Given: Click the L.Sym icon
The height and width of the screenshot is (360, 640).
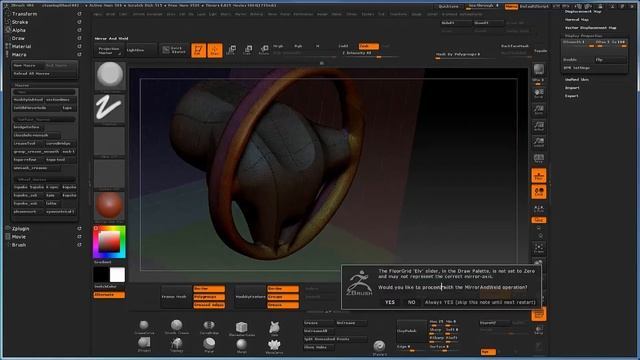Looking at the screenshot, I should pyautogui.click(x=539, y=209).
